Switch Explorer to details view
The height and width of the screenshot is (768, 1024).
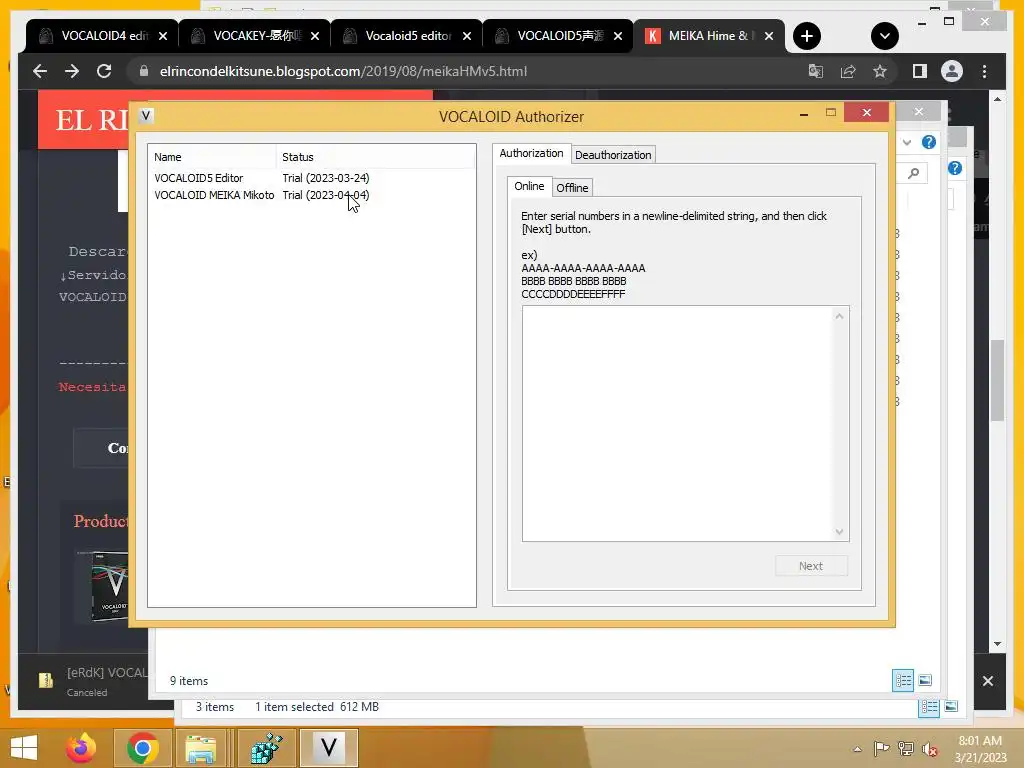903,680
